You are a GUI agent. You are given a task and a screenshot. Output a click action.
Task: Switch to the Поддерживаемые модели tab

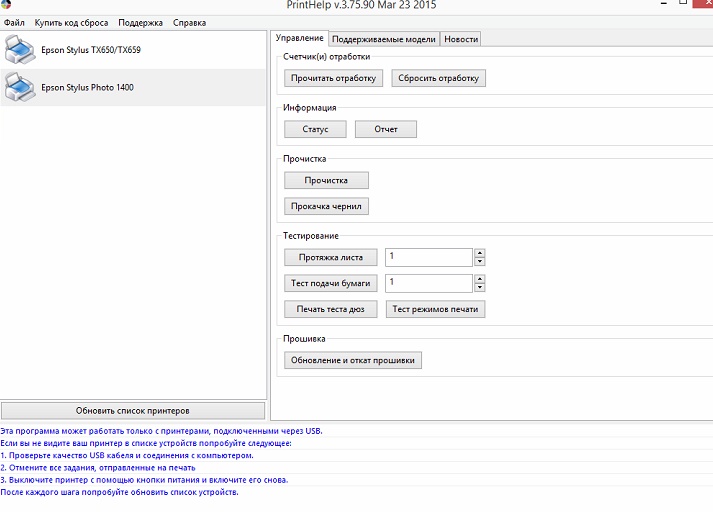[x=384, y=39]
